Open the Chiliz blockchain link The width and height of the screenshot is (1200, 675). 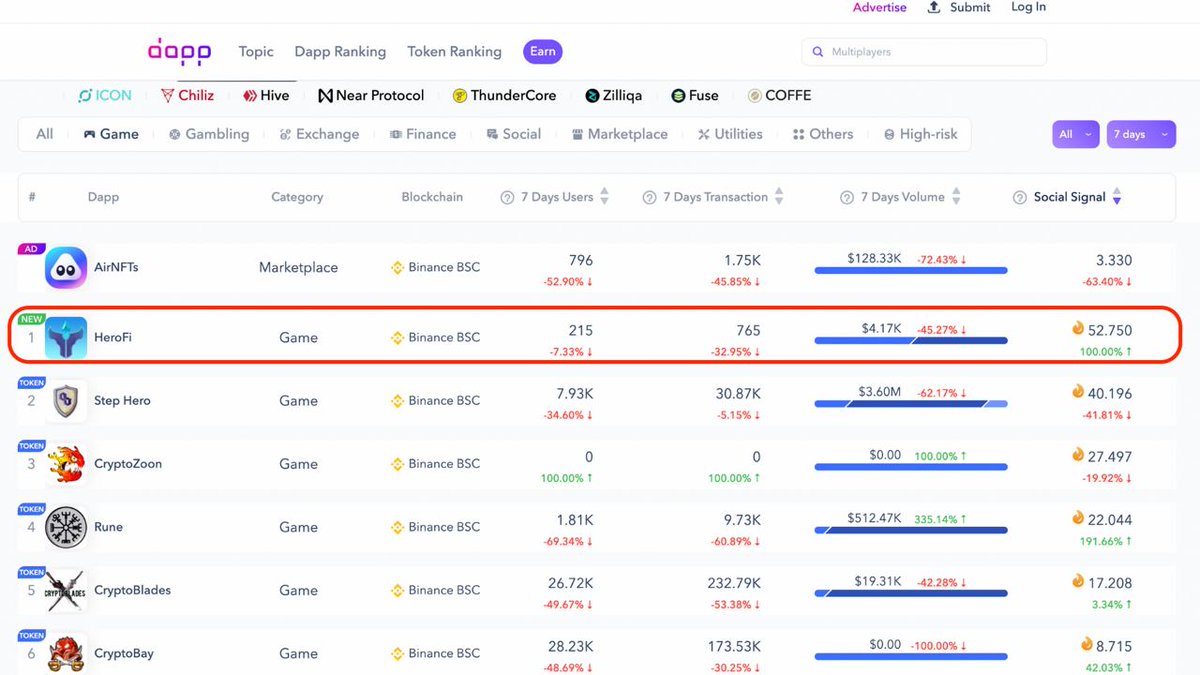187,96
